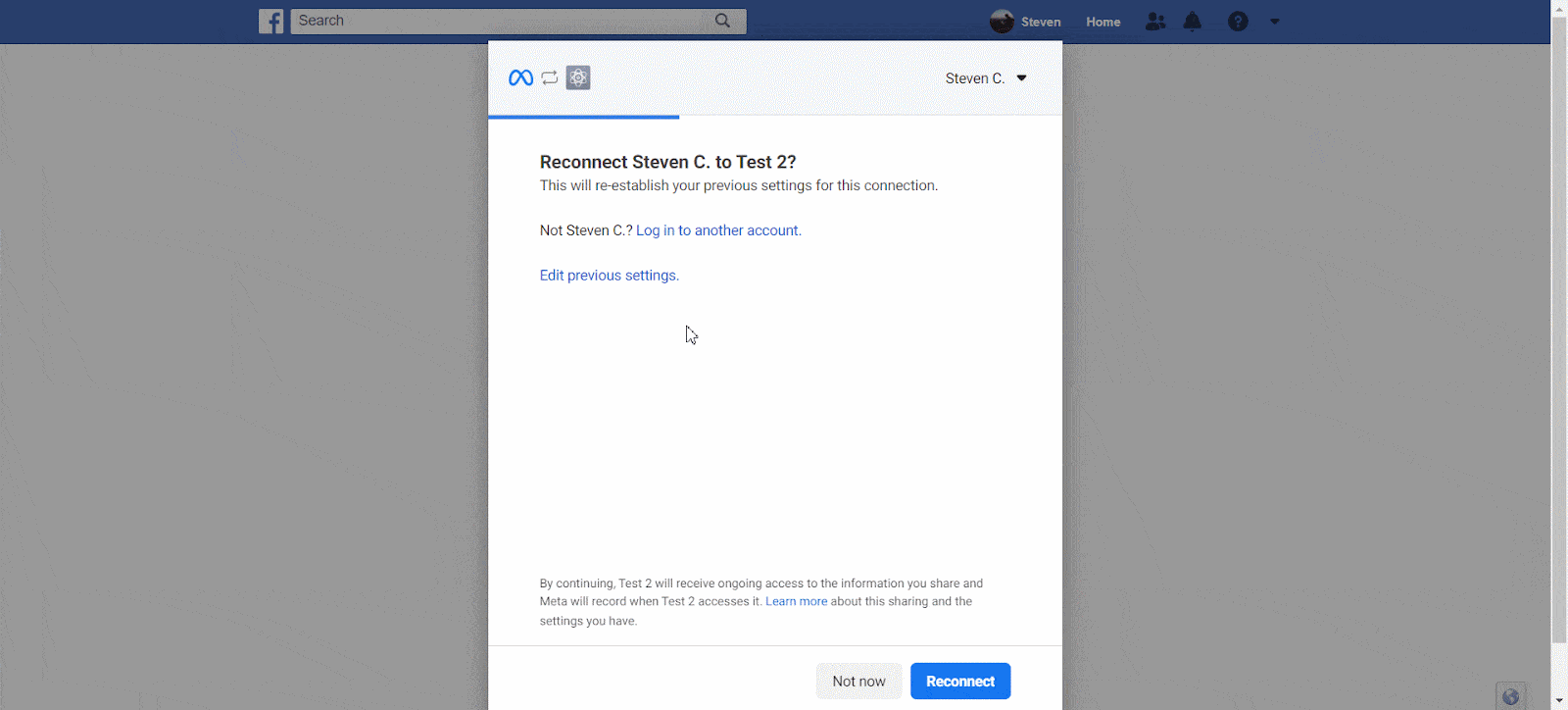Open friend requests icon
Viewport: 1568px width, 710px height.
coord(1155,21)
